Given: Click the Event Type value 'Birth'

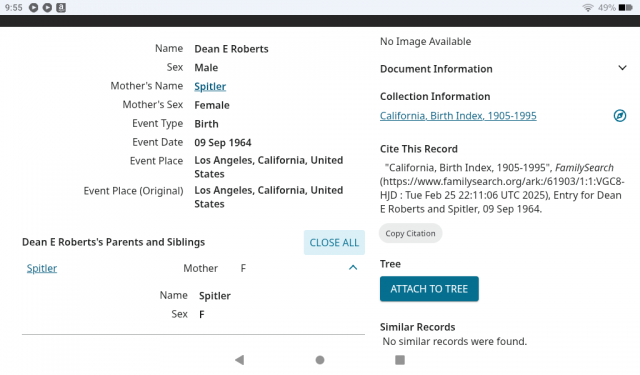Looking at the screenshot, I should (206, 124).
